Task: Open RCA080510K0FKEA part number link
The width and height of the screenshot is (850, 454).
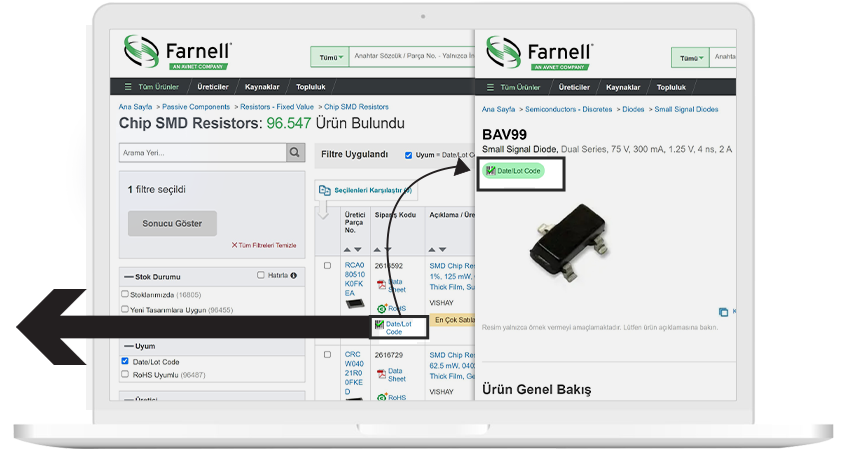Action: pyautogui.click(x=355, y=279)
